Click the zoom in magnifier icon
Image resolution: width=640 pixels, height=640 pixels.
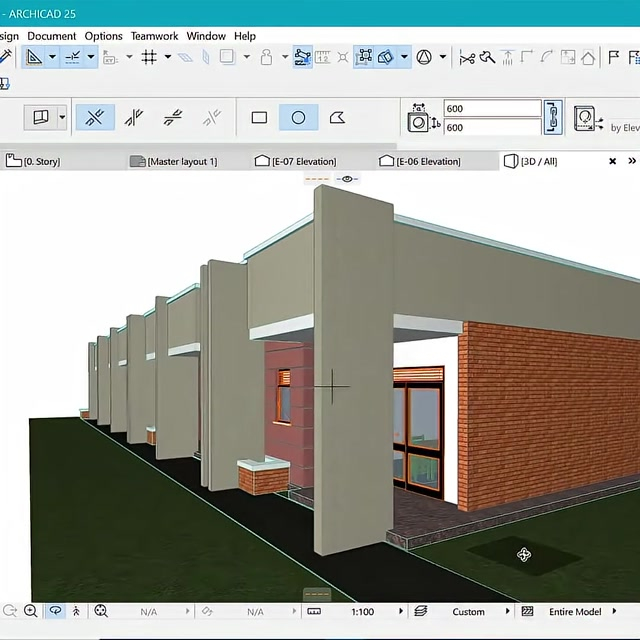pyautogui.click(x=31, y=611)
